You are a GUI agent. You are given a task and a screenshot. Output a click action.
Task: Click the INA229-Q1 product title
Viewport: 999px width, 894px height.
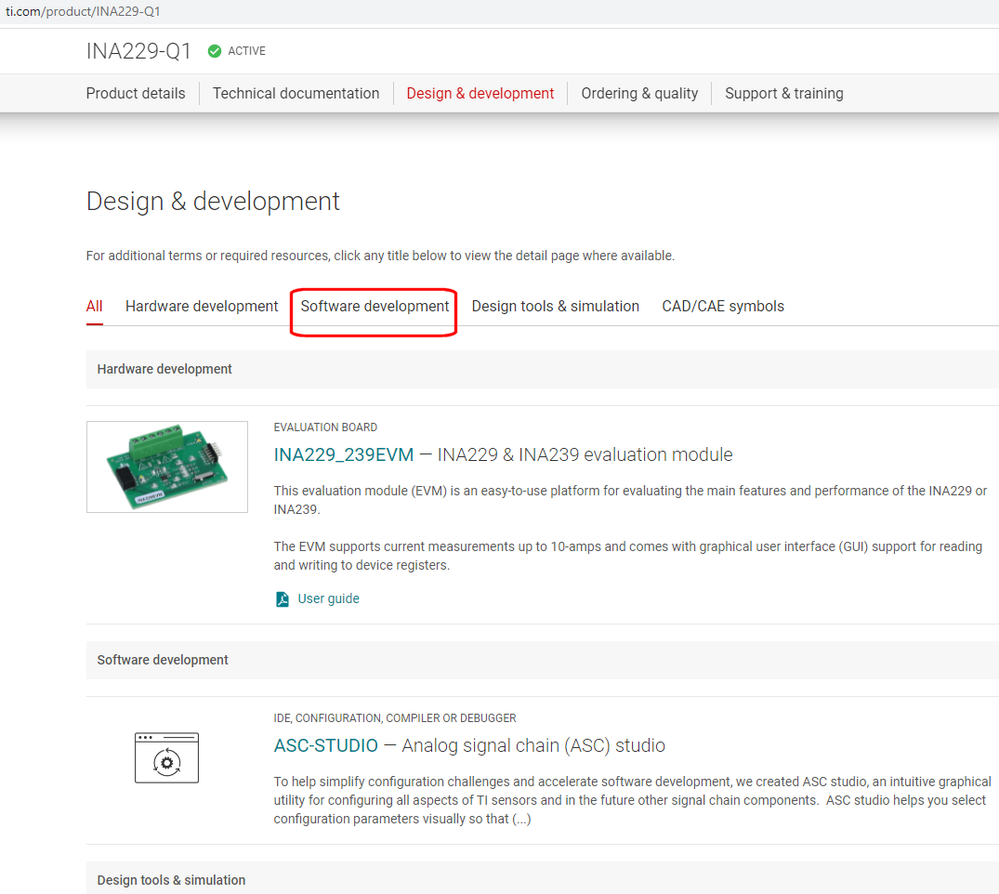(x=139, y=51)
